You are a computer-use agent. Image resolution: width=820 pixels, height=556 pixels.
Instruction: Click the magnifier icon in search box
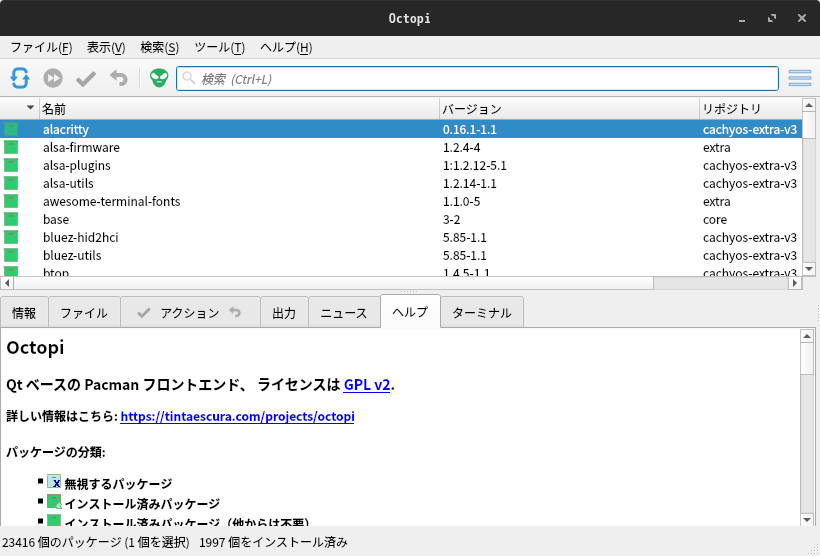189,78
